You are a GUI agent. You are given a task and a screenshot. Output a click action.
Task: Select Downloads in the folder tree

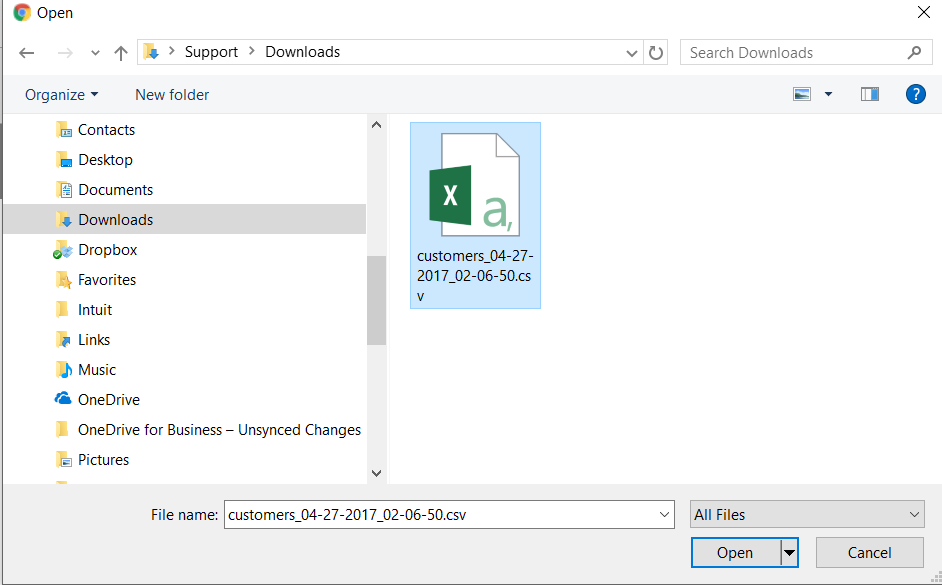click(x=115, y=220)
